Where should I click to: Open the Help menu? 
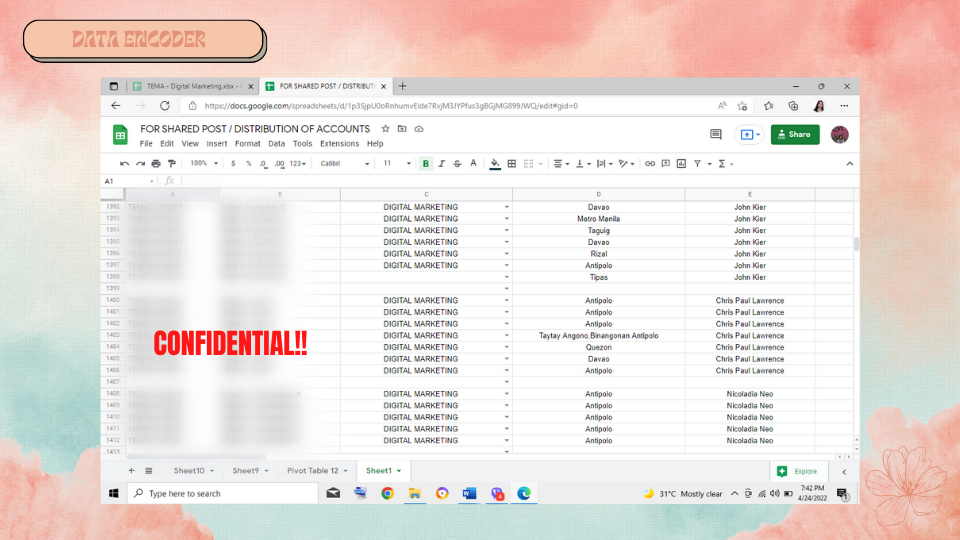coord(375,143)
